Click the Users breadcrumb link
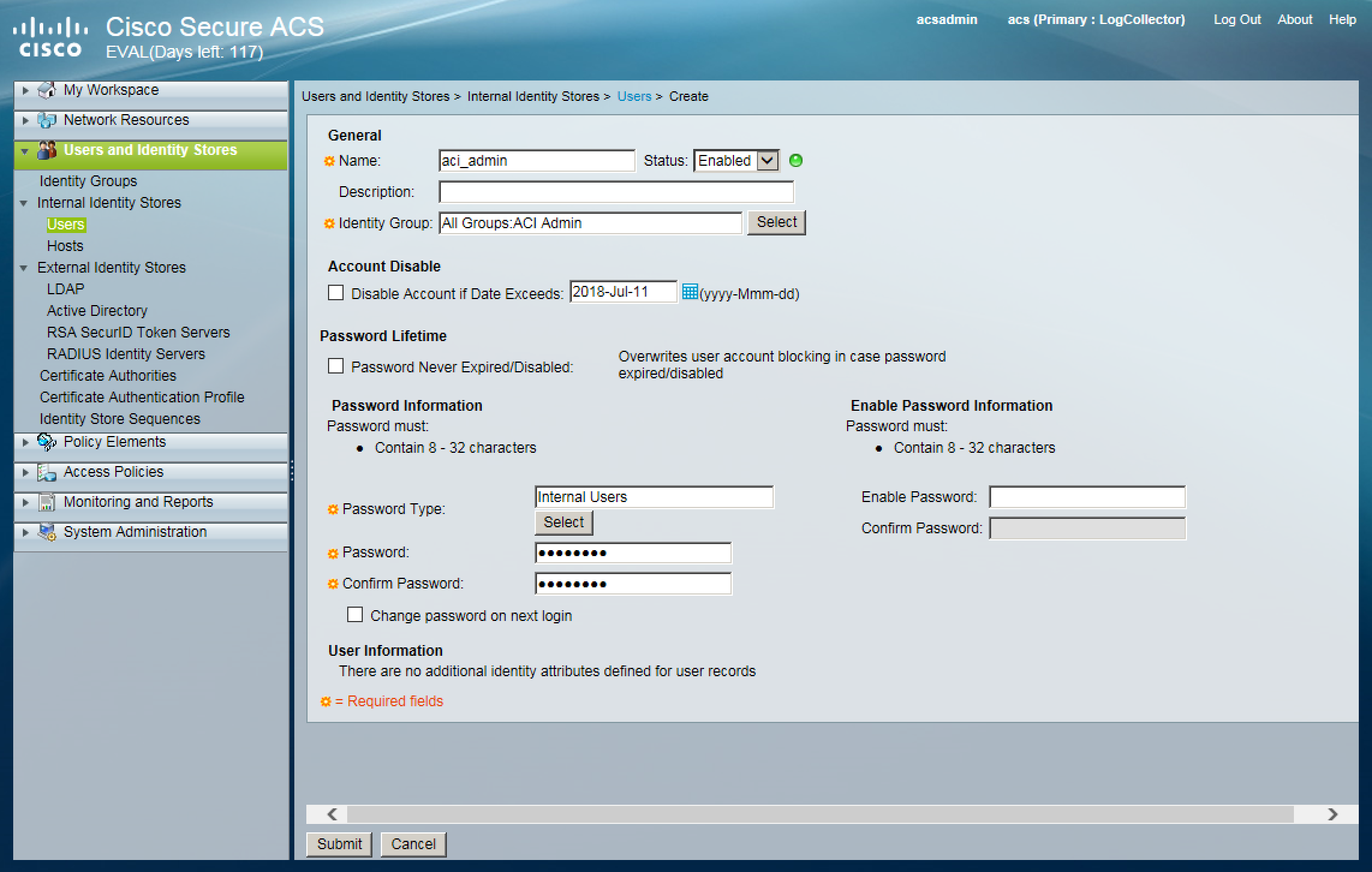 click(x=634, y=97)
